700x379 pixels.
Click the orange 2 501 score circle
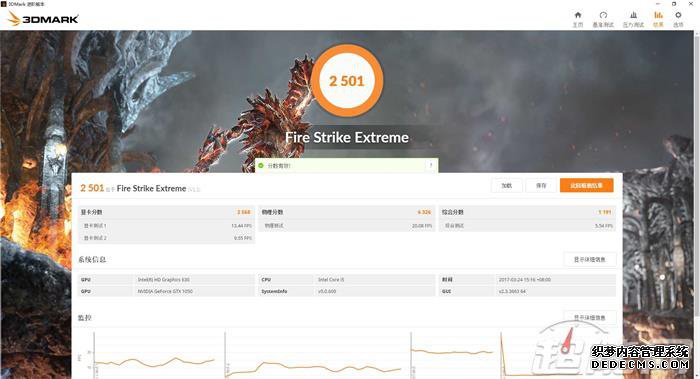347,81
